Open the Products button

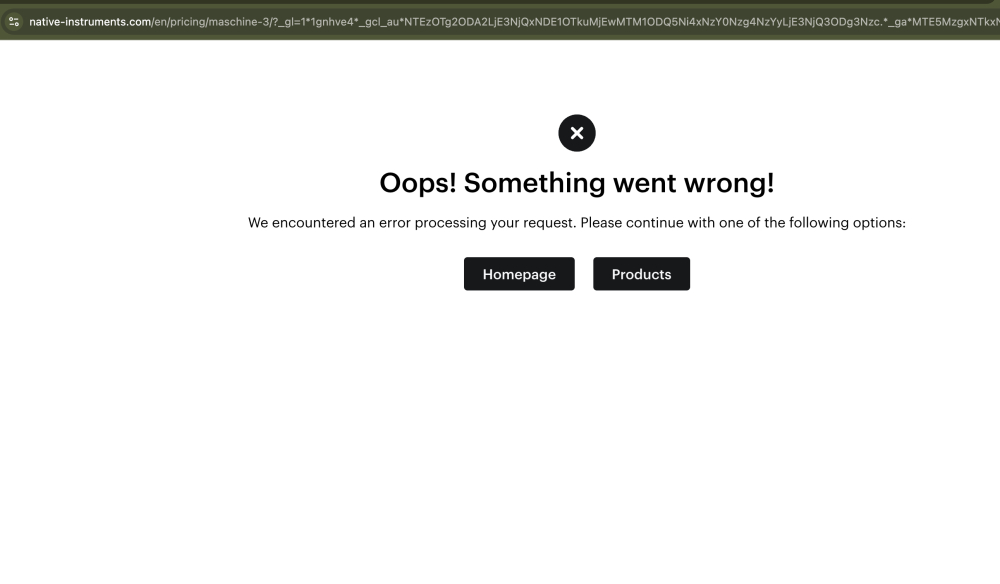click(641, 274)
